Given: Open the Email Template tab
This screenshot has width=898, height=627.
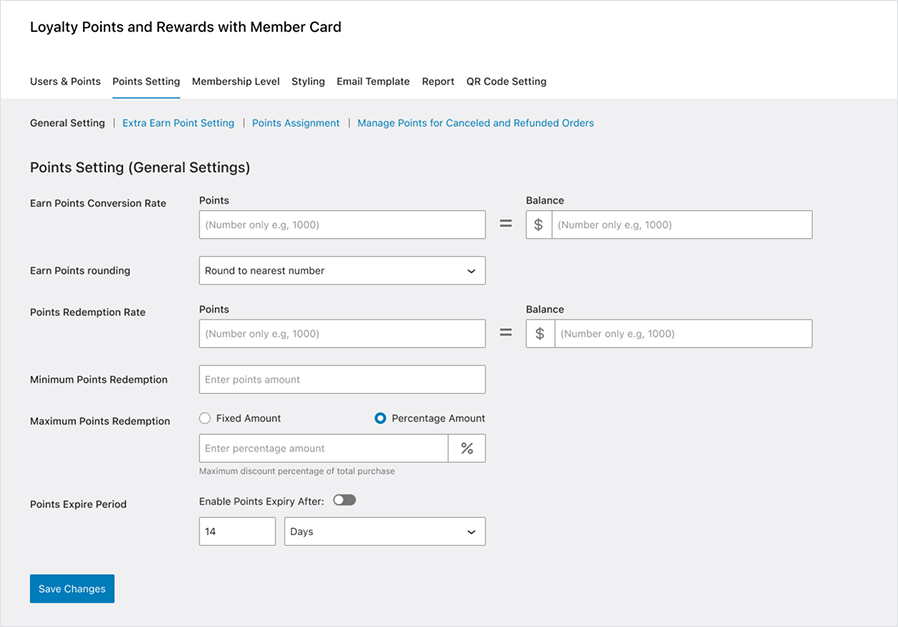Looking at the screenshot, I should point(373,82).
